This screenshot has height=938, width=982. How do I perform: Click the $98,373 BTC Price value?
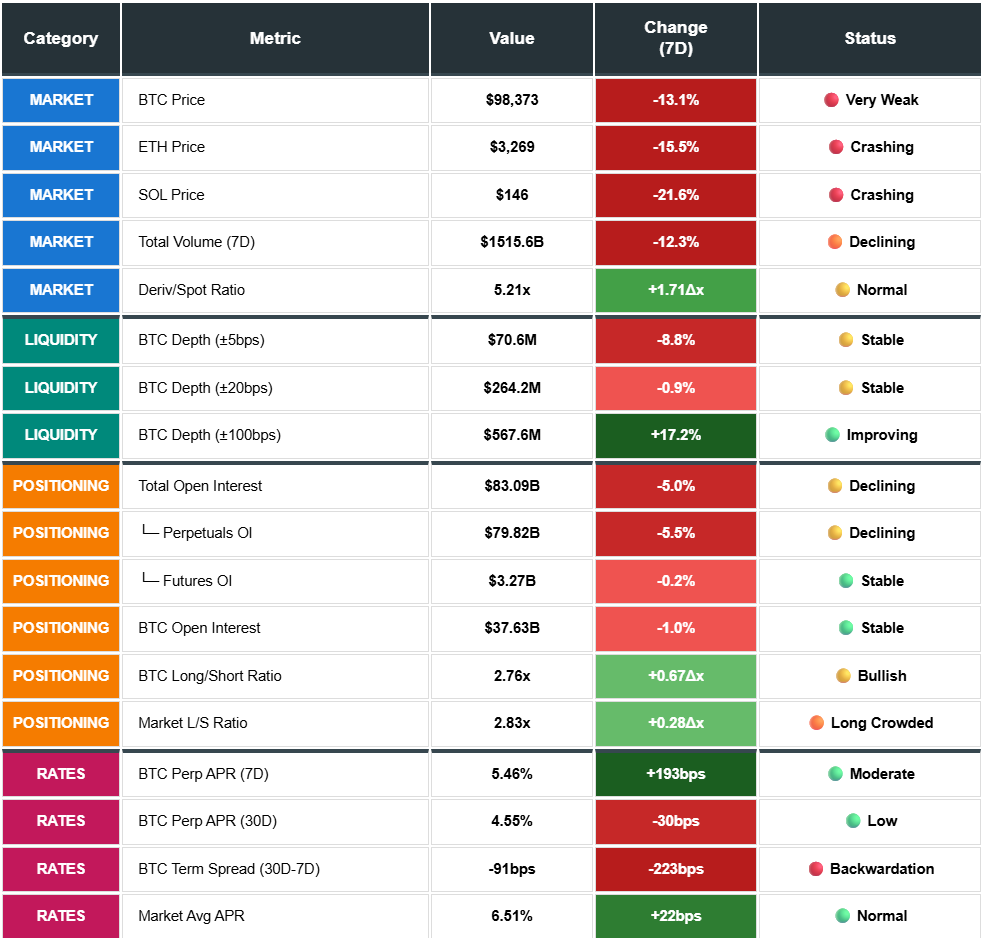512,100
